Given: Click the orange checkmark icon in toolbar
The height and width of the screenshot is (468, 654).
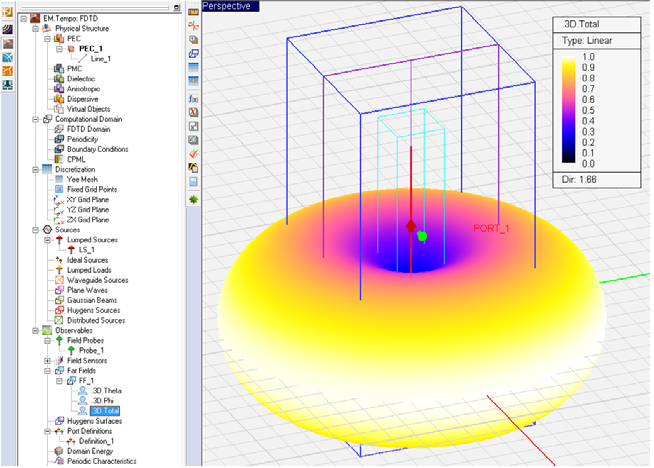Looking at the screenshot, I should [193, 154].
